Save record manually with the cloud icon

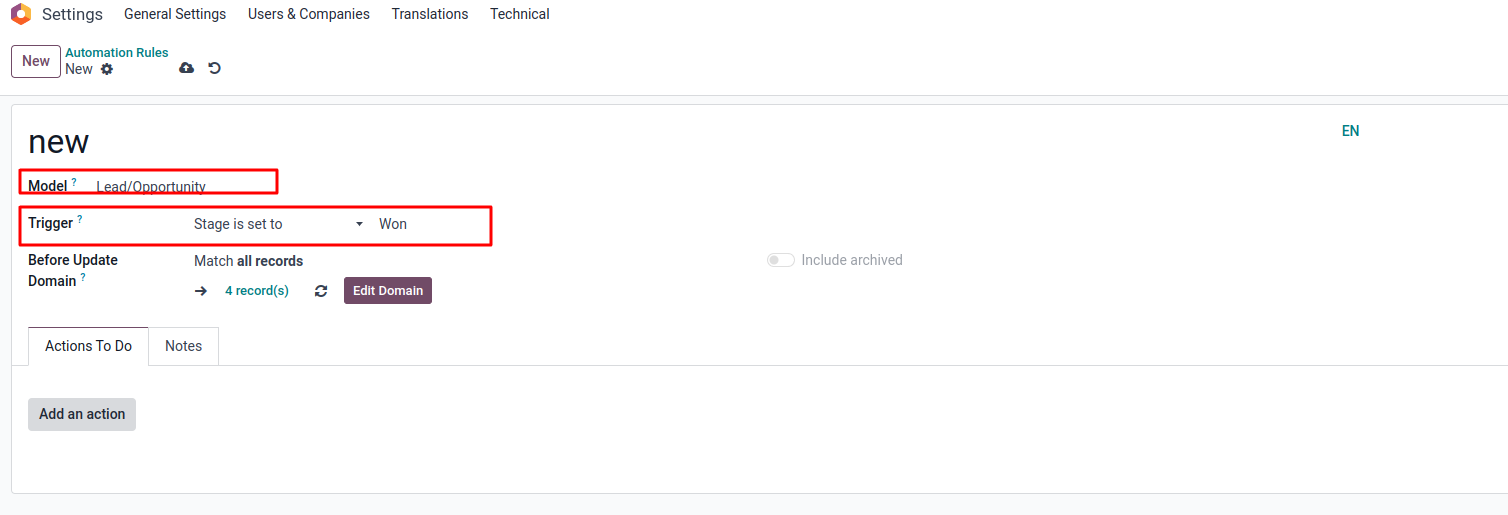186,68
